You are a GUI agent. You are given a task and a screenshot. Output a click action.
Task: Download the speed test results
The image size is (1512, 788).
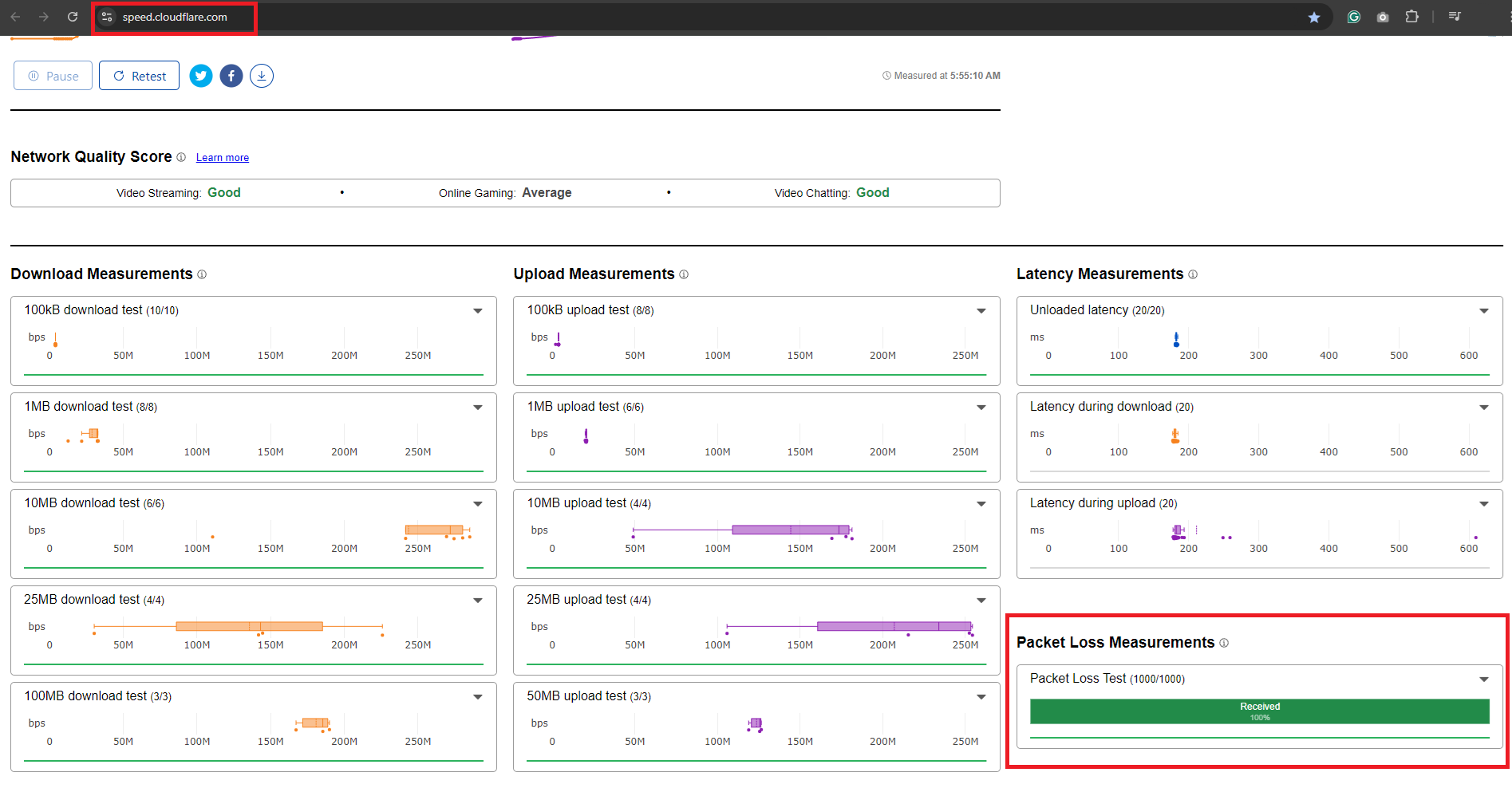click(262, 76)
